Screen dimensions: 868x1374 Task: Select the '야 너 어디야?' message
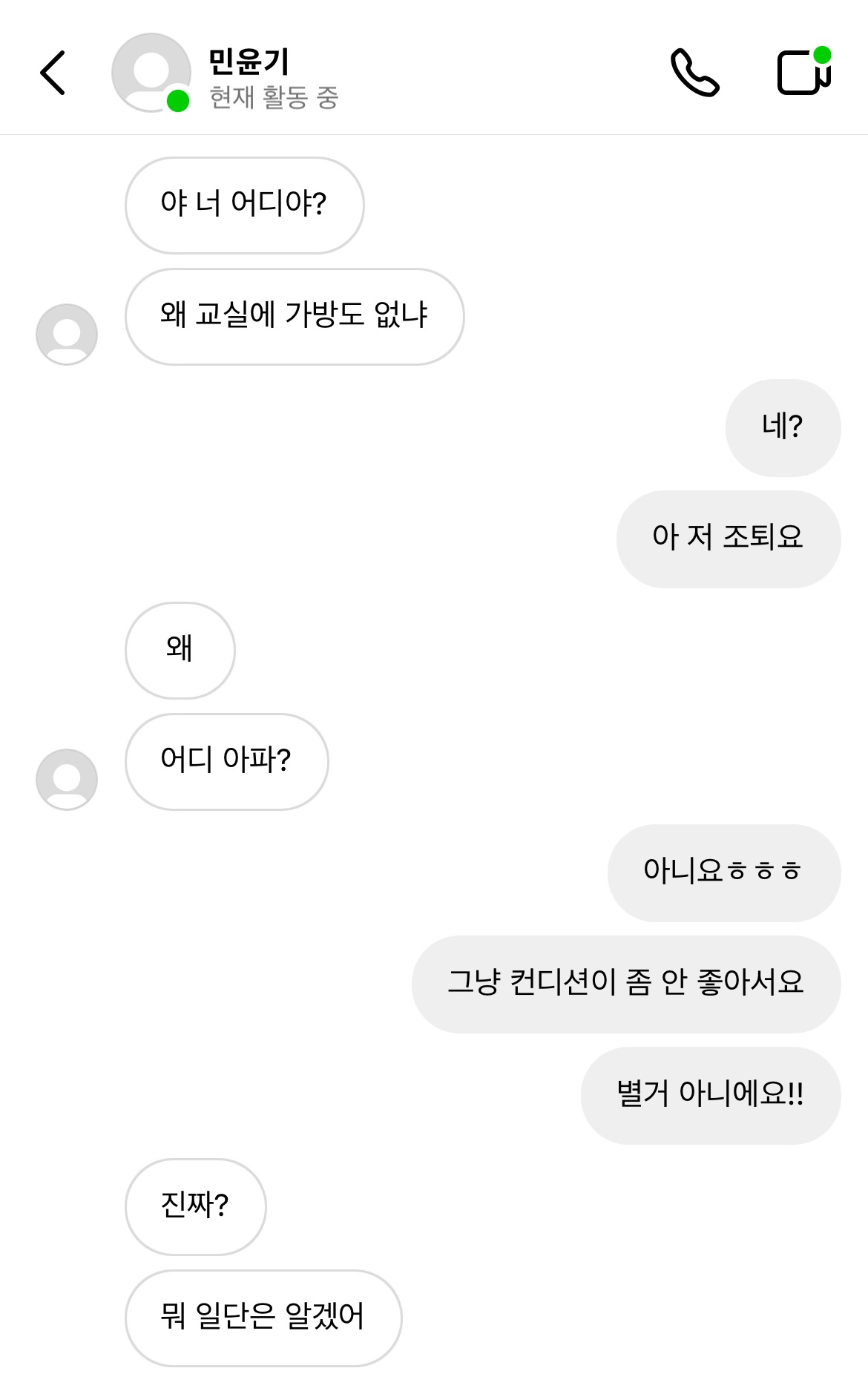click(244, 205)
